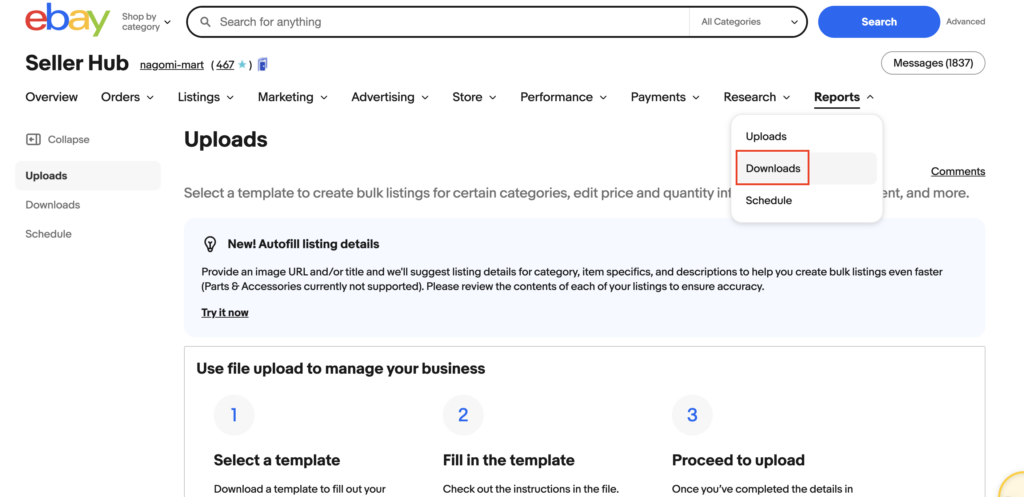
Task: Expand the Listings menu
Action: 205,97
